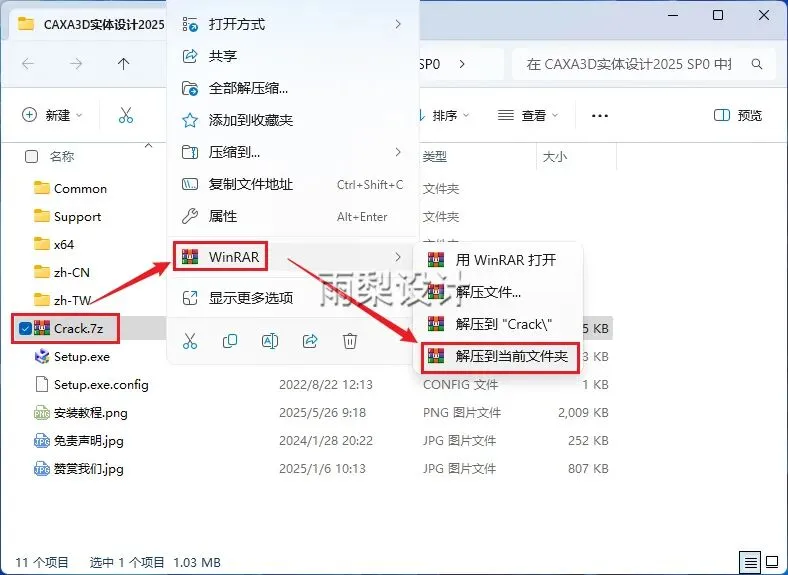Click the 免责声明.jpg image icon
788x575 pixels.
point(42,441)
